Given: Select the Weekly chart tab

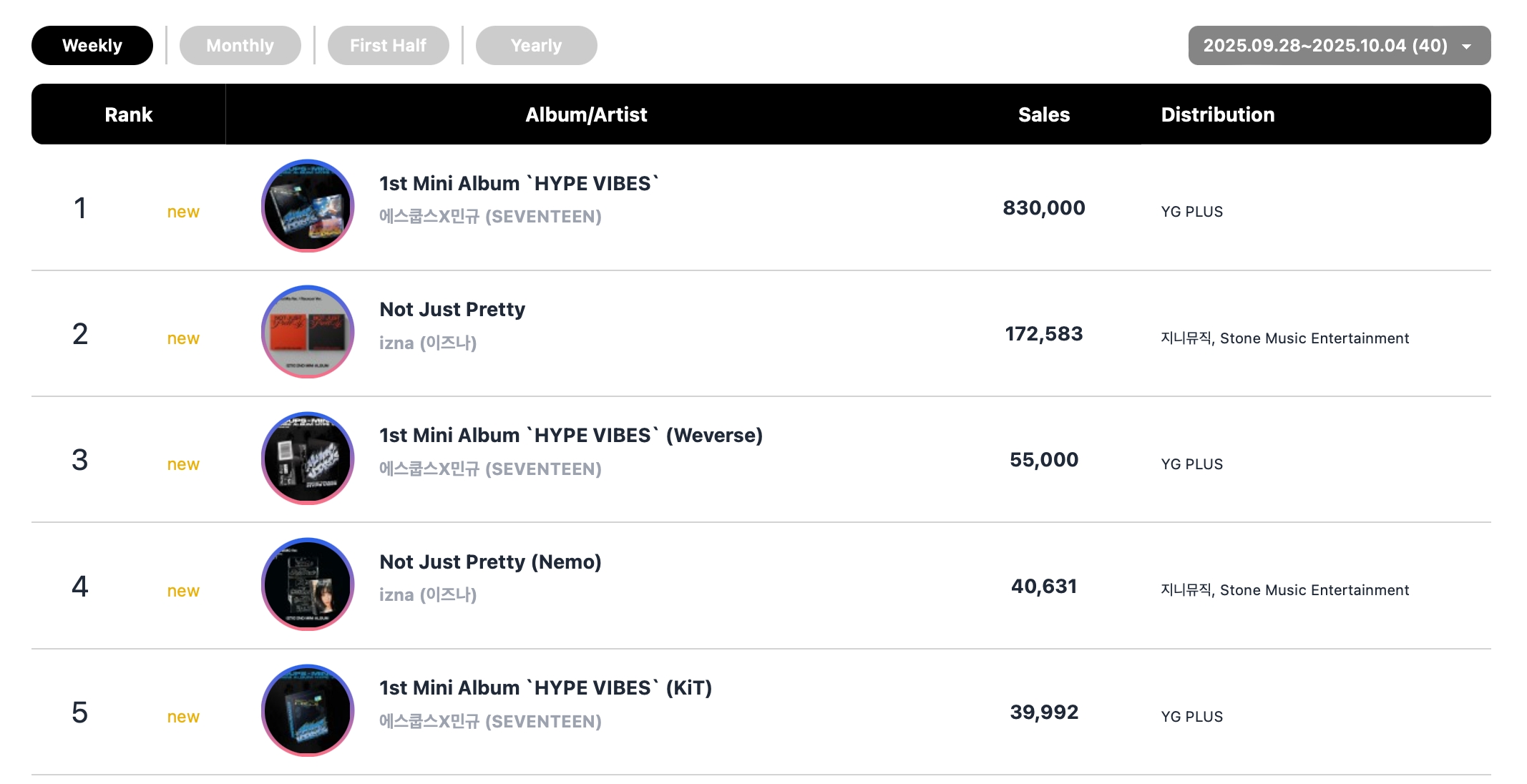Looking at the screenshot, I should pyautogui.click(x=92, y=46).
